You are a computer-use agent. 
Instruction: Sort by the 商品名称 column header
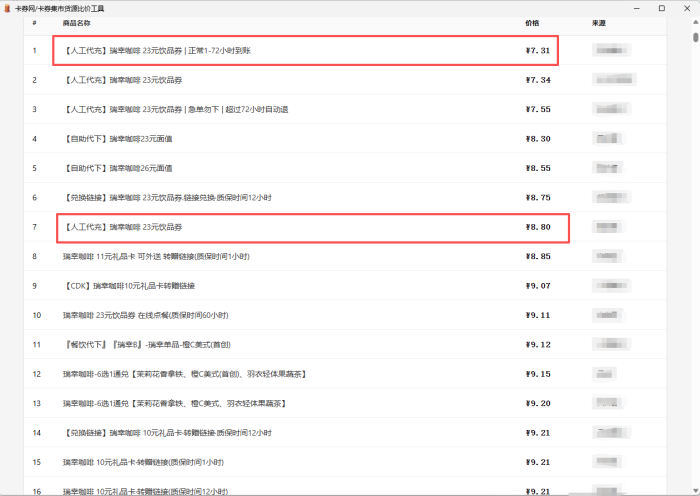tap(77, 23)
